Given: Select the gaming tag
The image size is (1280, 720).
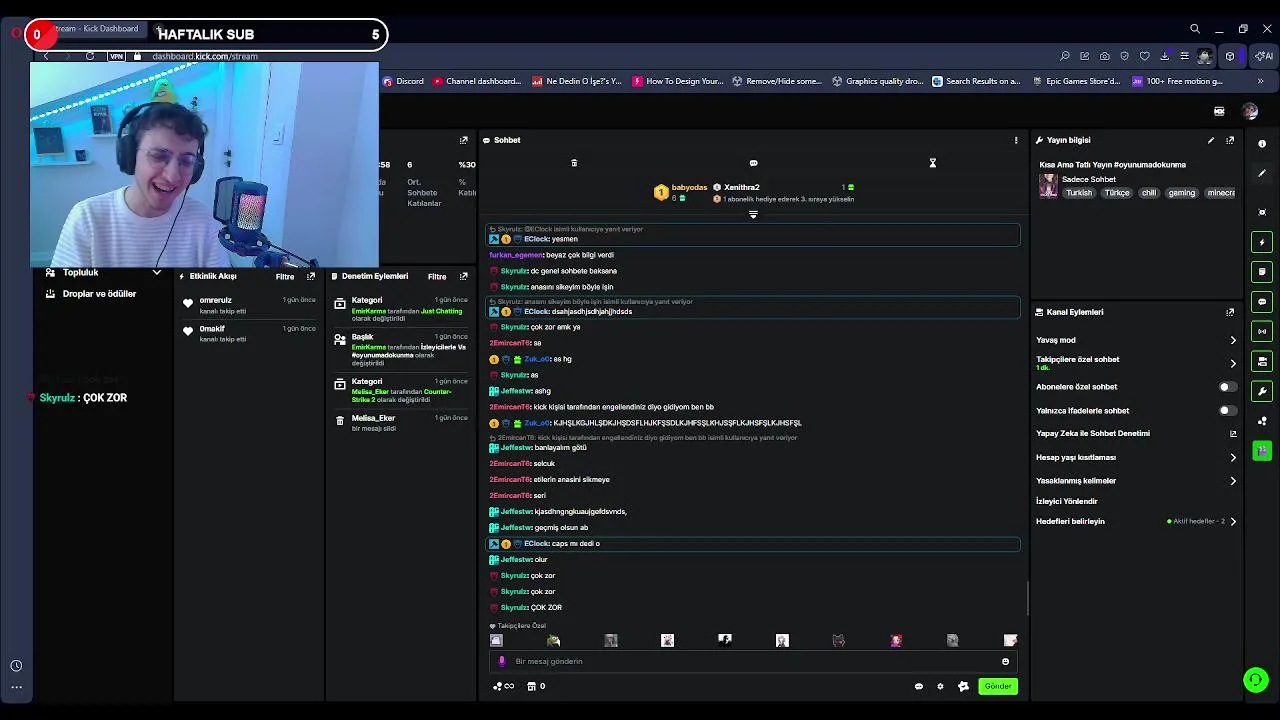Looking at the screenshot, I should [1181, 193].
